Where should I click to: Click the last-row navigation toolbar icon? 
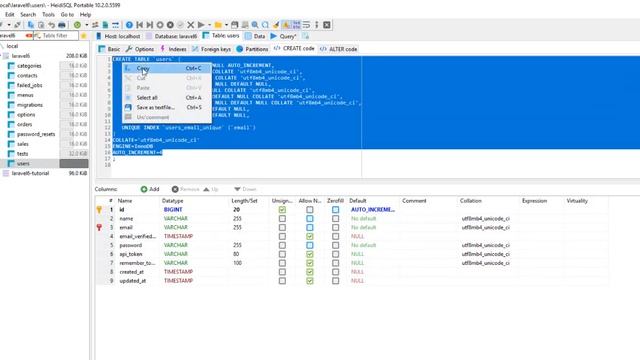150,25
